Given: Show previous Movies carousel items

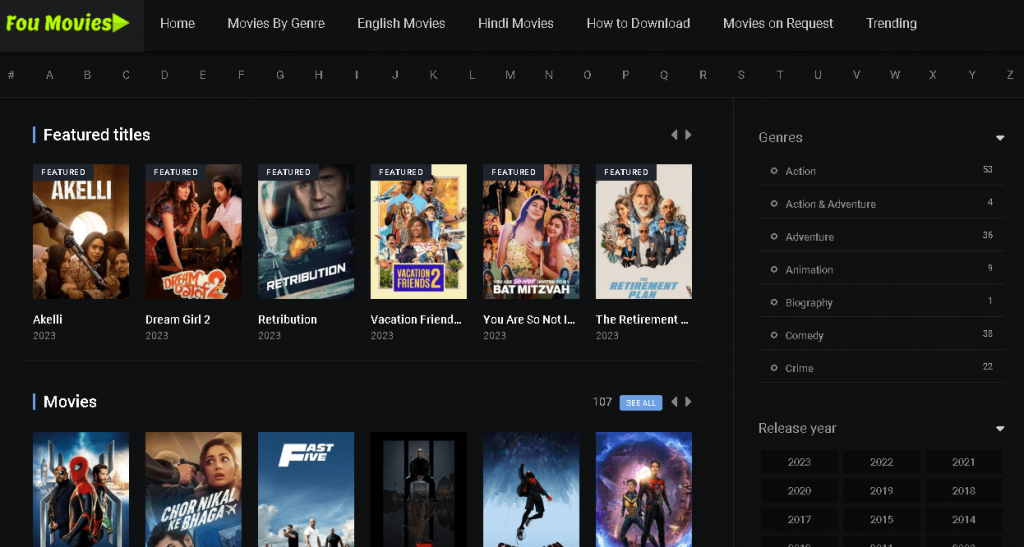Looking at the screenshot, I should point(674,402).
